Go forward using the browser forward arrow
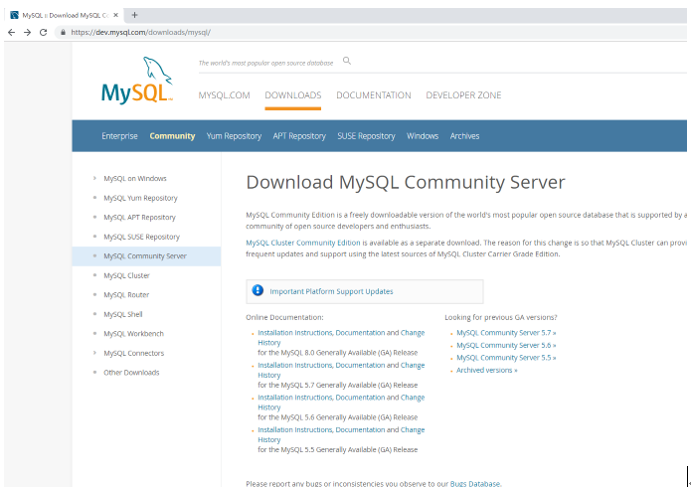This screenshot has height=498, width=691. [27, 32]
